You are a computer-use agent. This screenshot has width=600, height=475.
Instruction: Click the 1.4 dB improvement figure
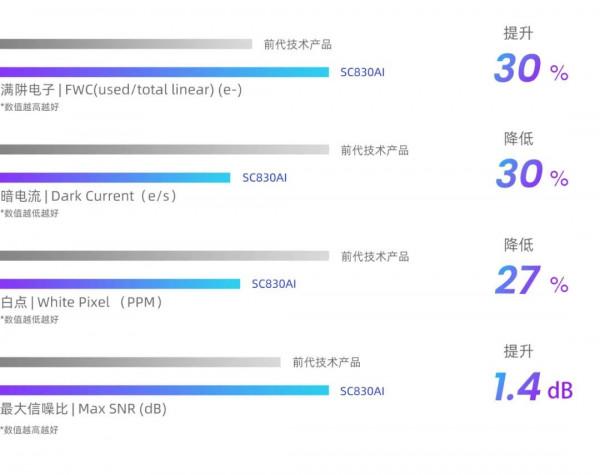pos(533,388)
